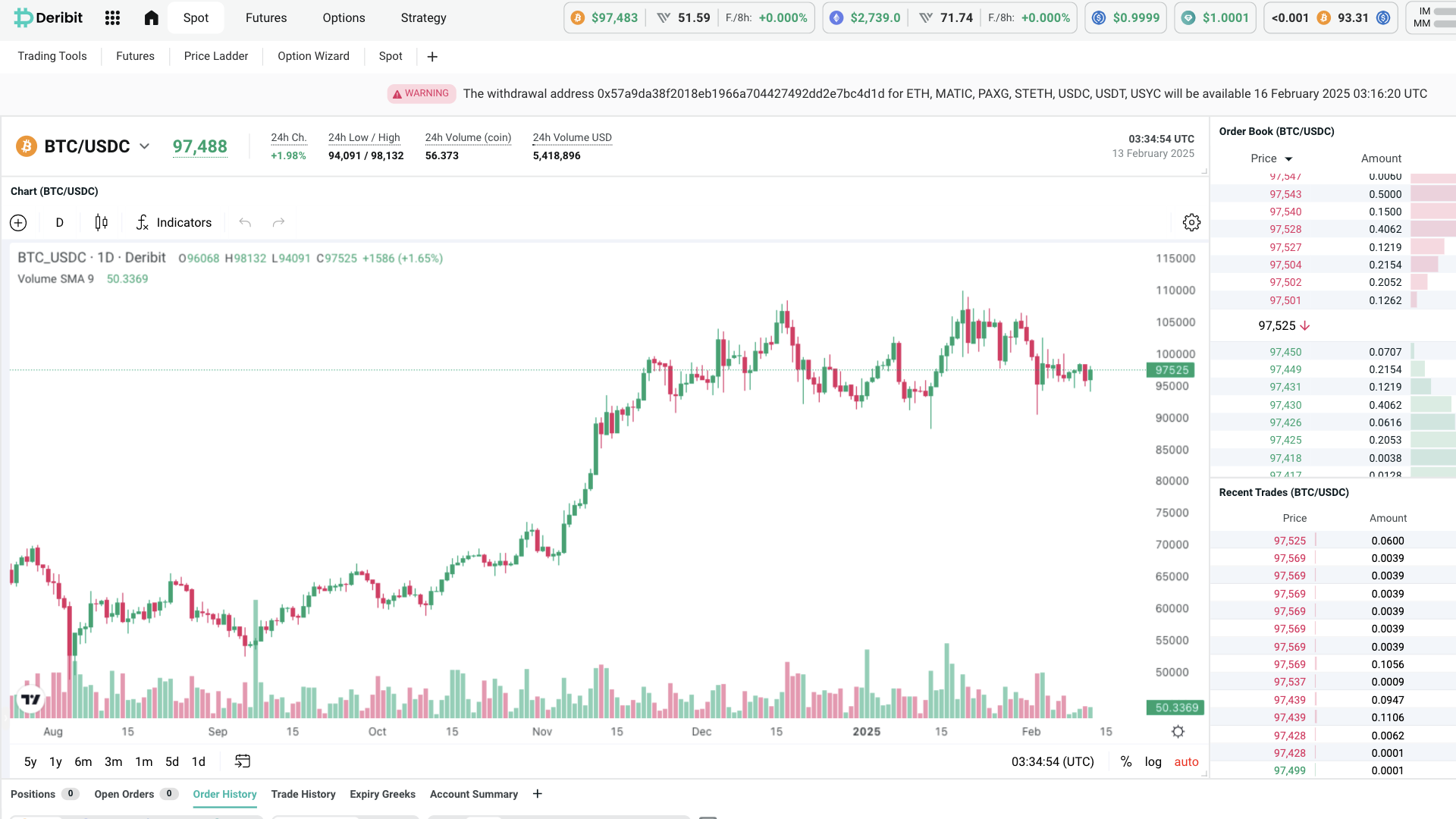1456x819 pixels.
Task: Redo the chart action
Action: click(278, 222)
